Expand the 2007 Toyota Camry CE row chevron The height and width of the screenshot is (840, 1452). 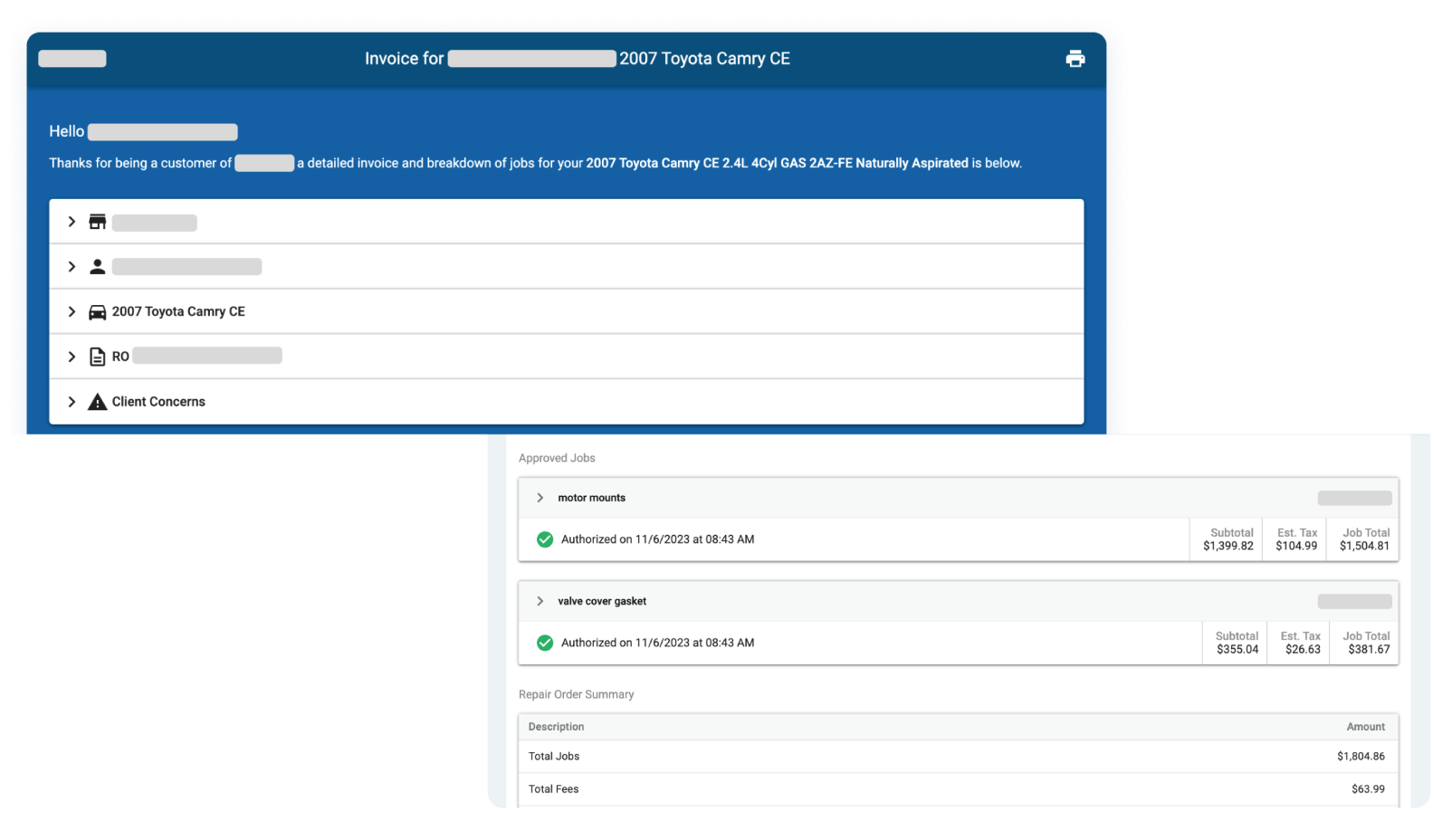coord(72,311)
